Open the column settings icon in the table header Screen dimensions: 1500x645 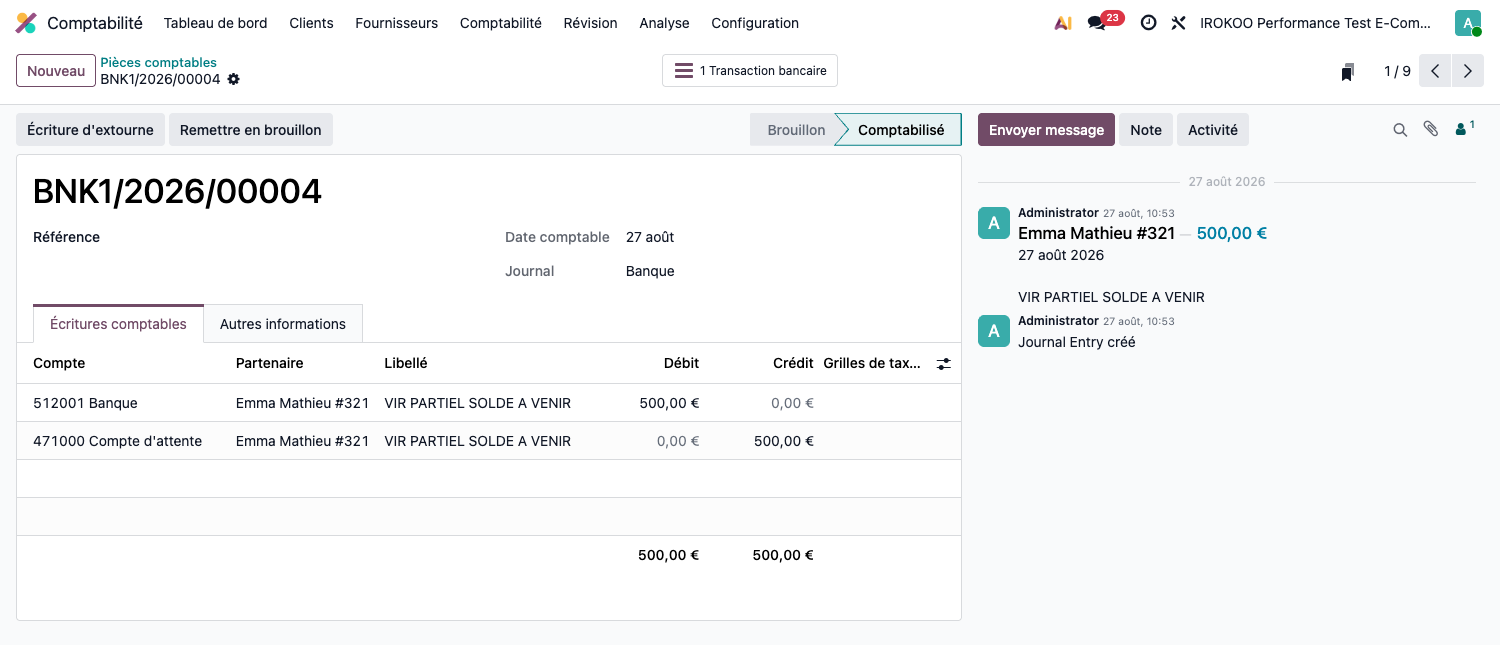(x=943, y=364)
